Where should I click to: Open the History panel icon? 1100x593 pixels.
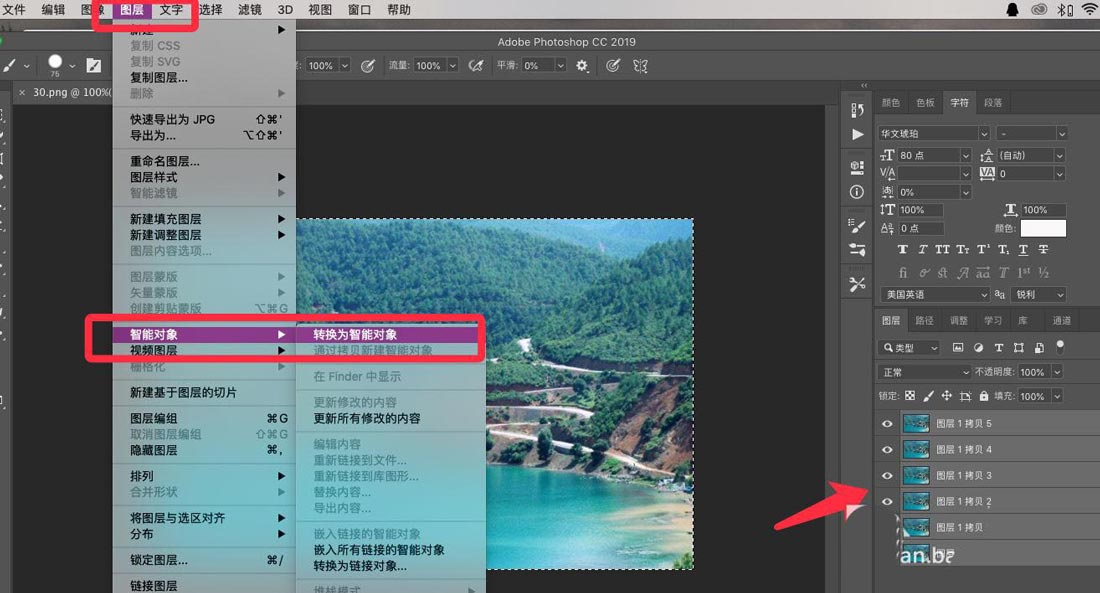tap(857, 110)
